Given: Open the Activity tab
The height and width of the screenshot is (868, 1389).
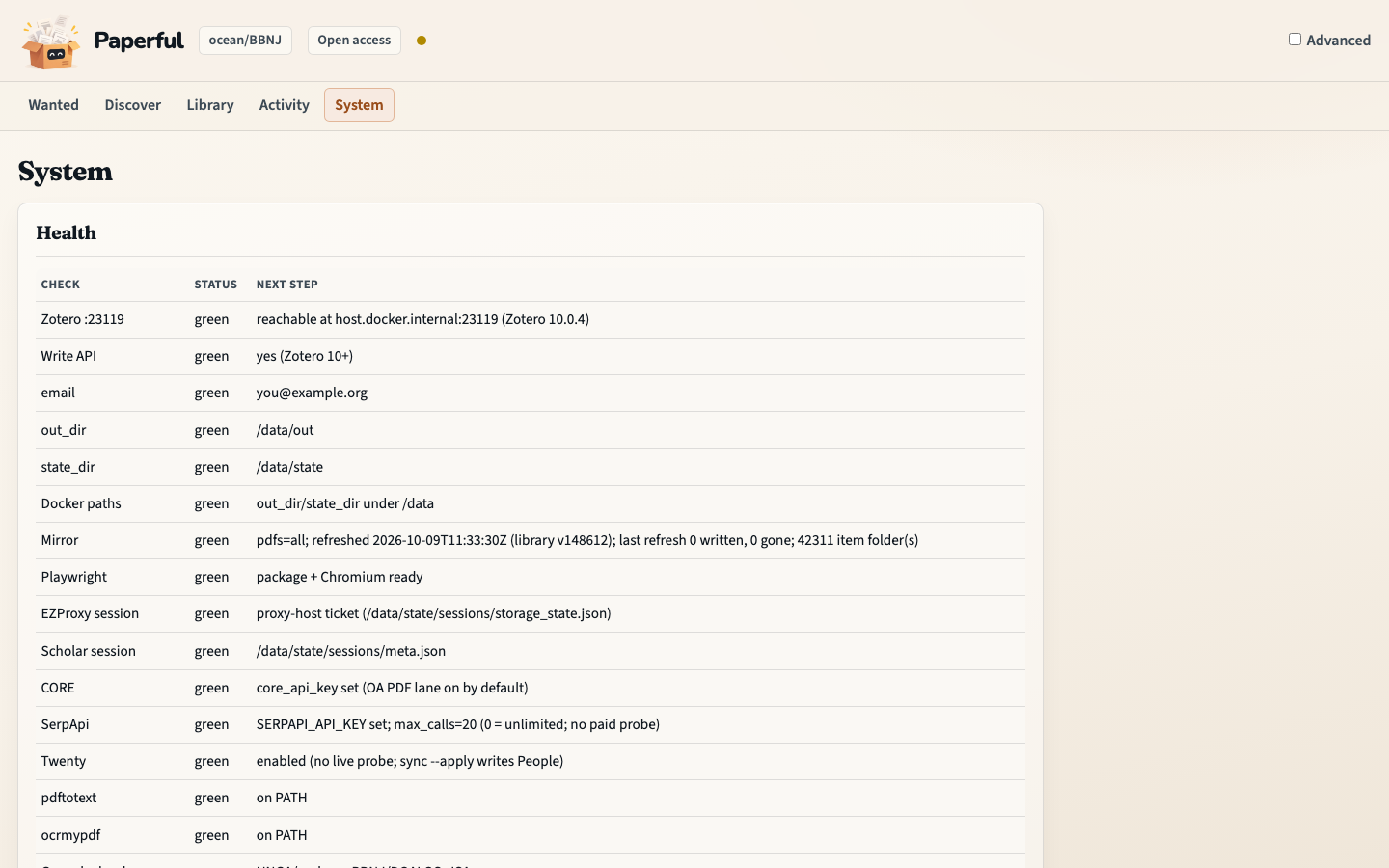Looking at the screenshot, I should 284,105.
